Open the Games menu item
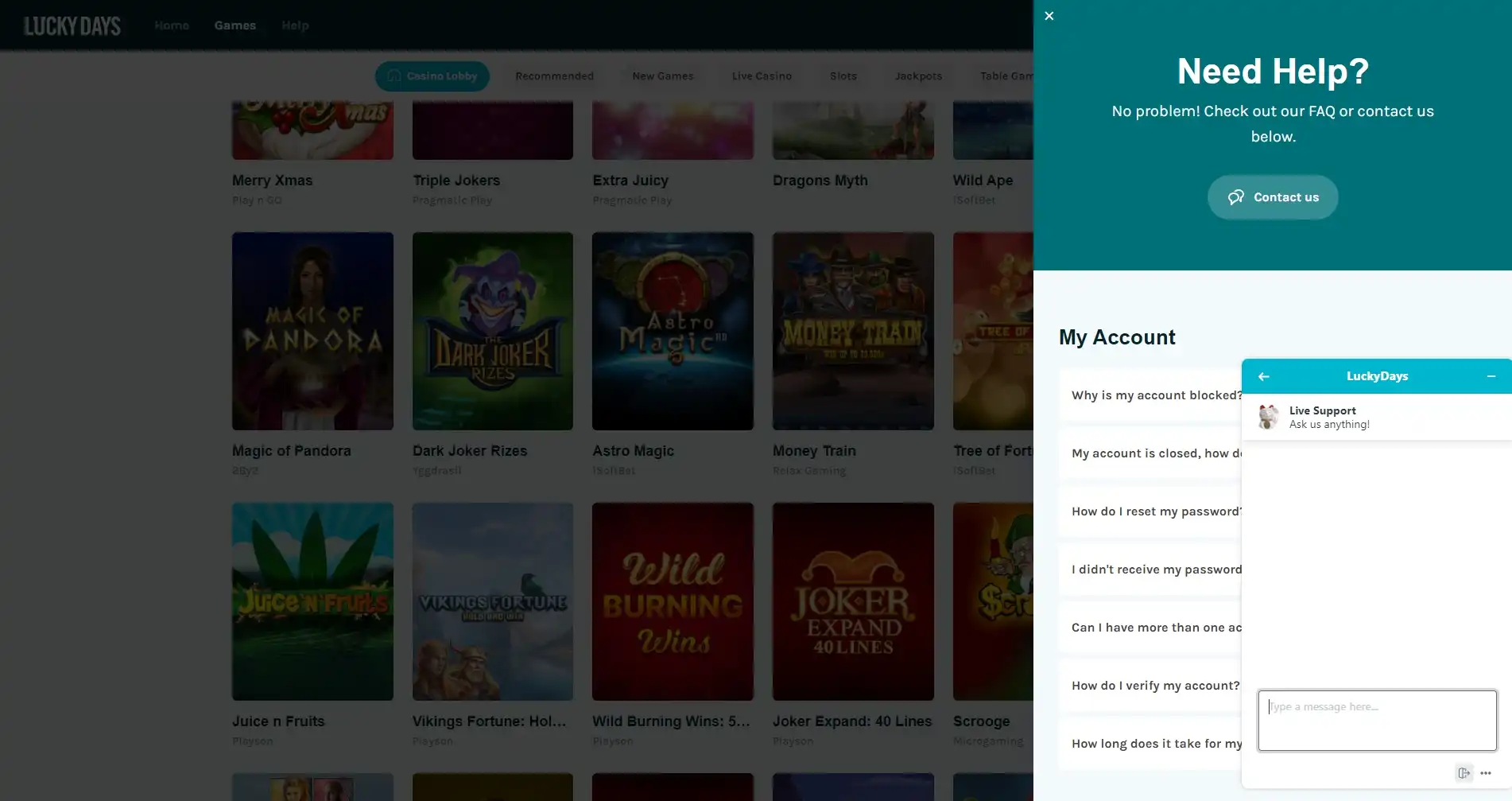This screenshot has width=1512, height=801. click(x=235, y=25)
